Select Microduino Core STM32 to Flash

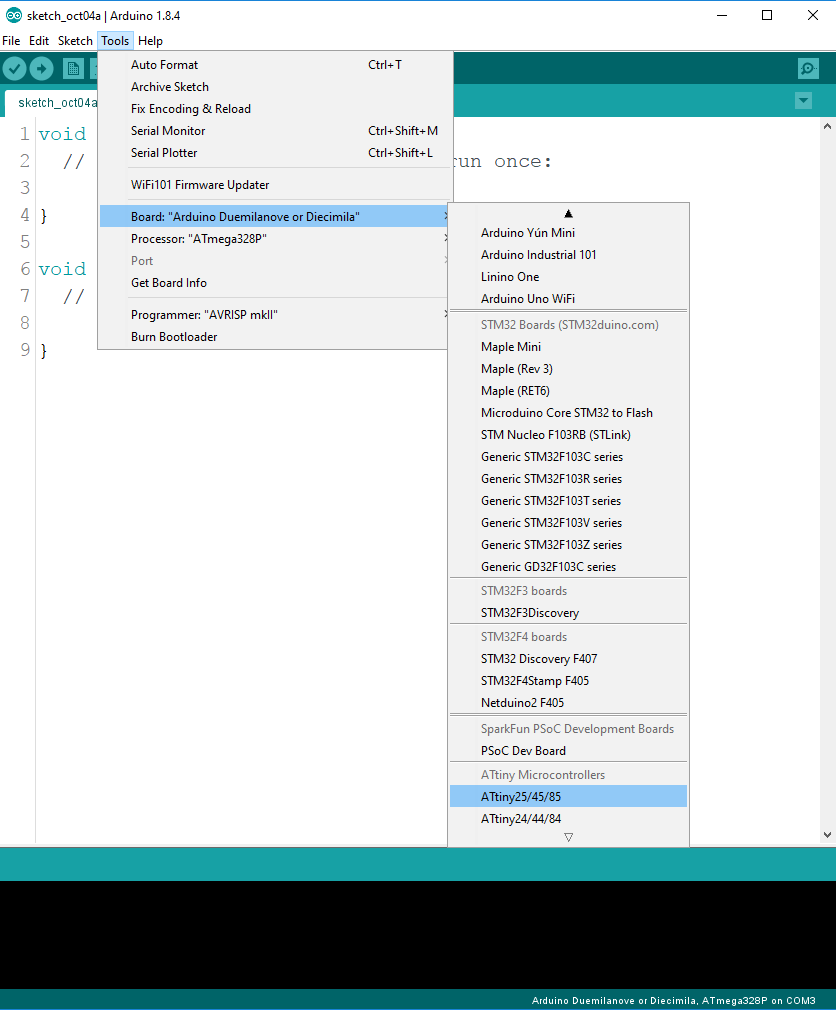coord(568,412)
